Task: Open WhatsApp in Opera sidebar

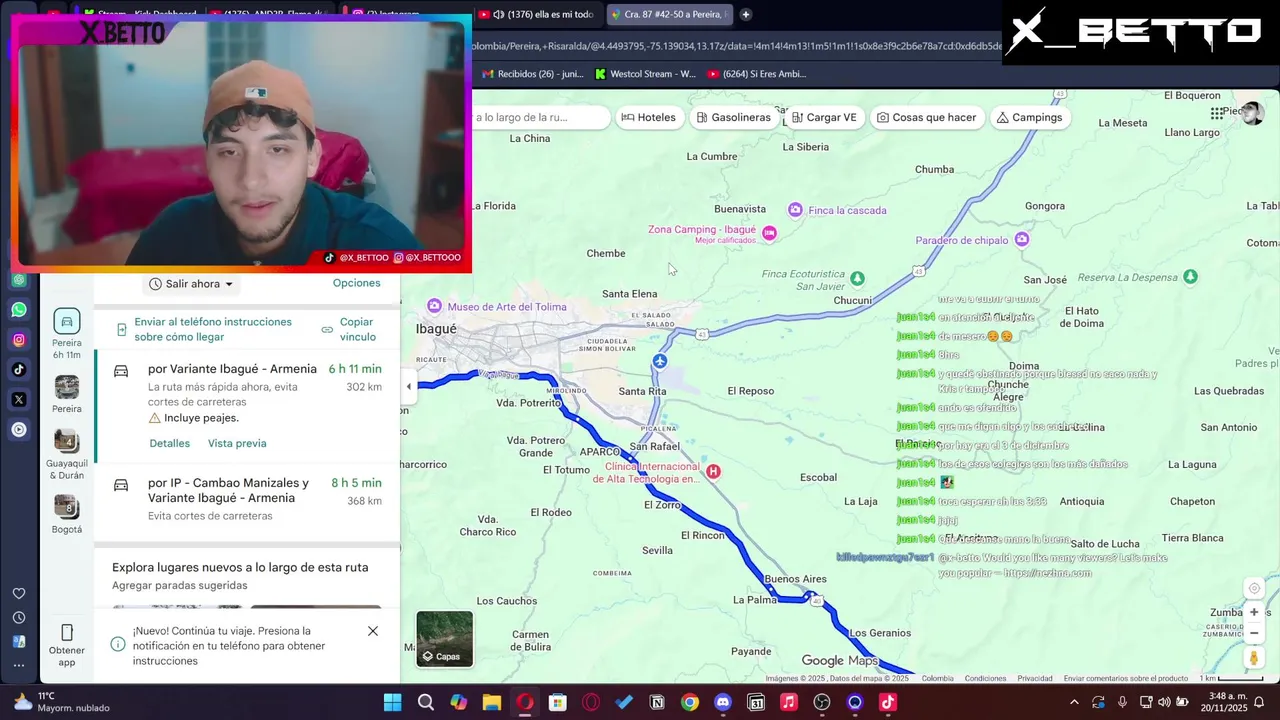Action: point(19,310)
